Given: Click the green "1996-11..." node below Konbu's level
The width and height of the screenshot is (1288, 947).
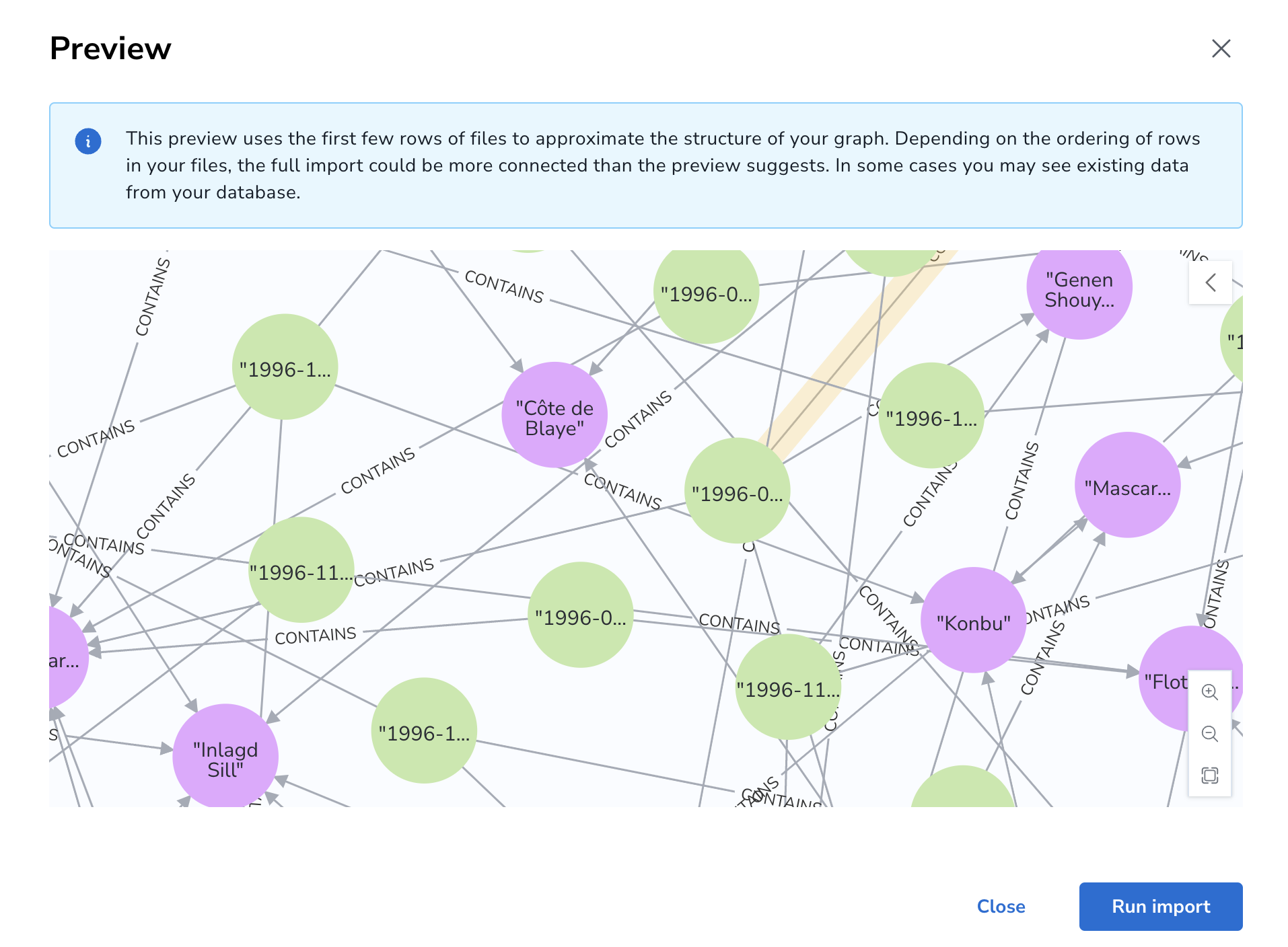Looking at the screenshot, I should coord(788,687).
